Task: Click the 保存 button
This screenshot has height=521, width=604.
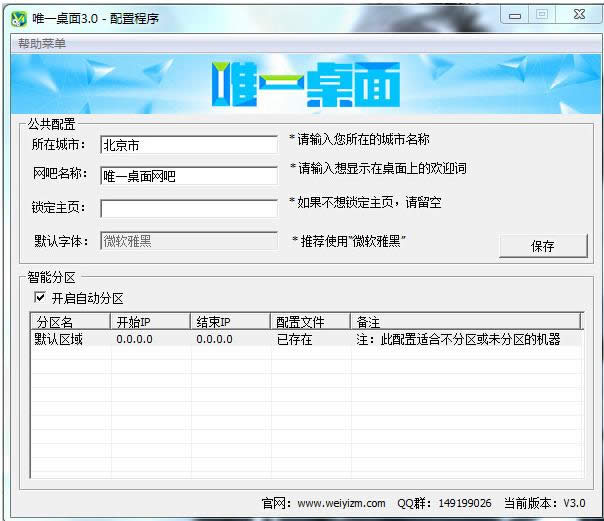Action: (x=543, y=246)
